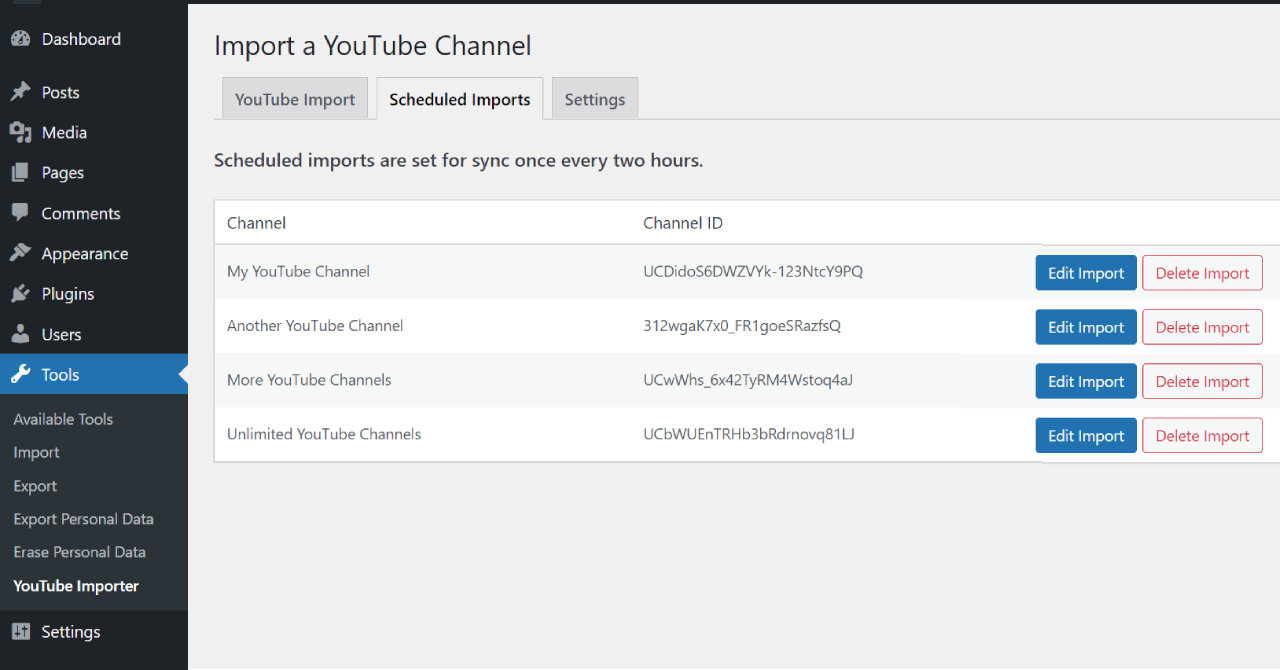Screen dimensions: 1280x670
Task: Click the Media icon in sidebar
Action: (x=20, y=132)
